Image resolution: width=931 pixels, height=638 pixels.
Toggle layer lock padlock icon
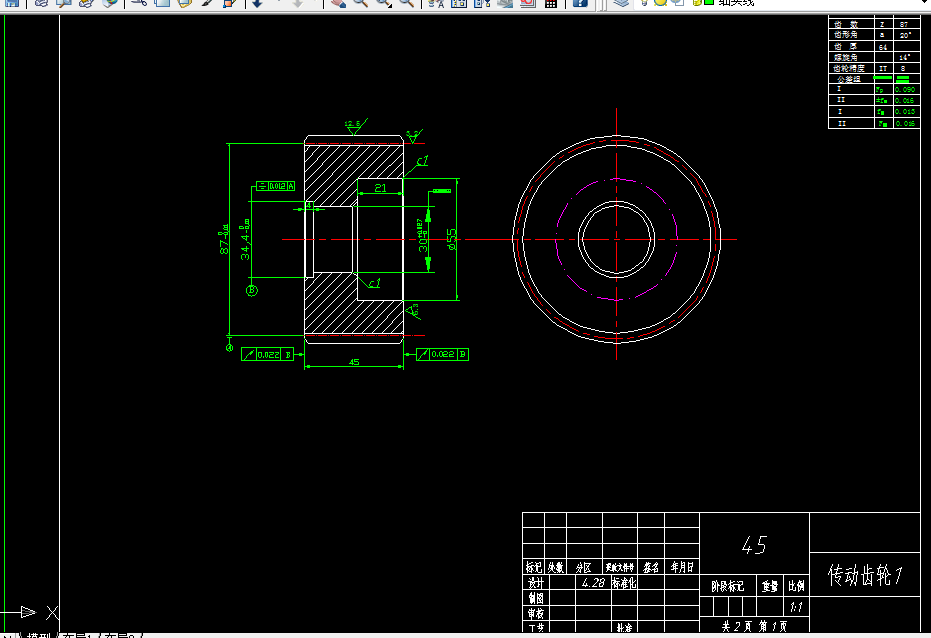(x=697, y=2)
